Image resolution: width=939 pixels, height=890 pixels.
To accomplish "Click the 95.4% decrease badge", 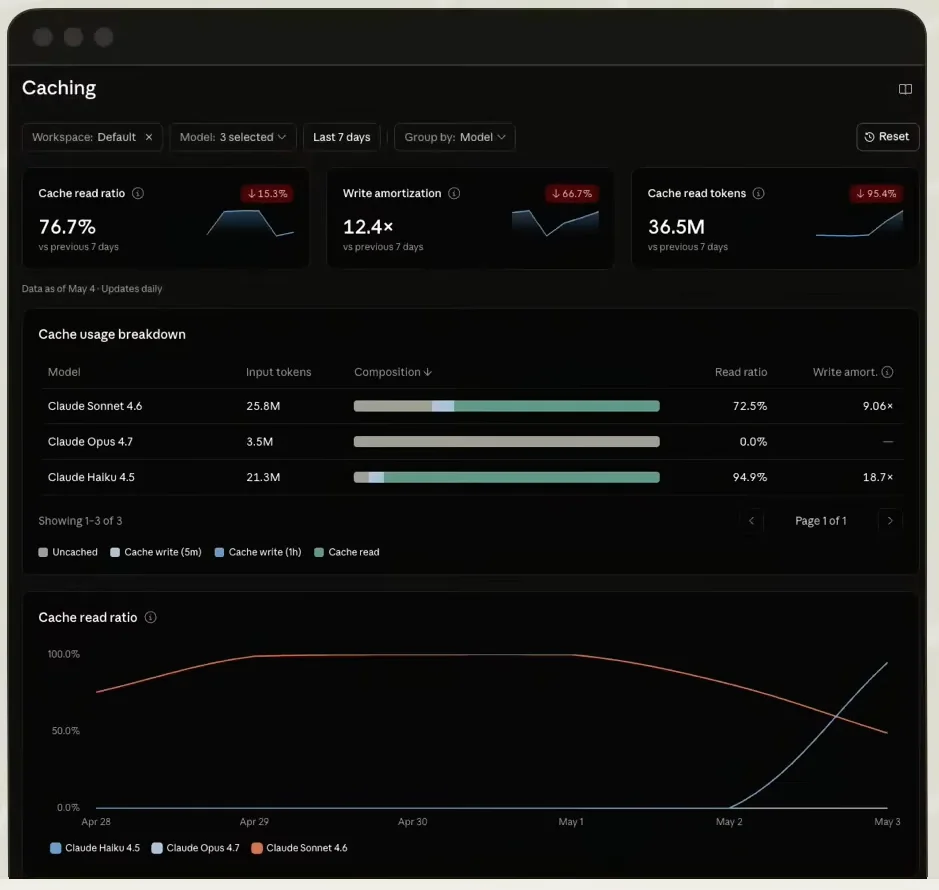I will (876, 193).
